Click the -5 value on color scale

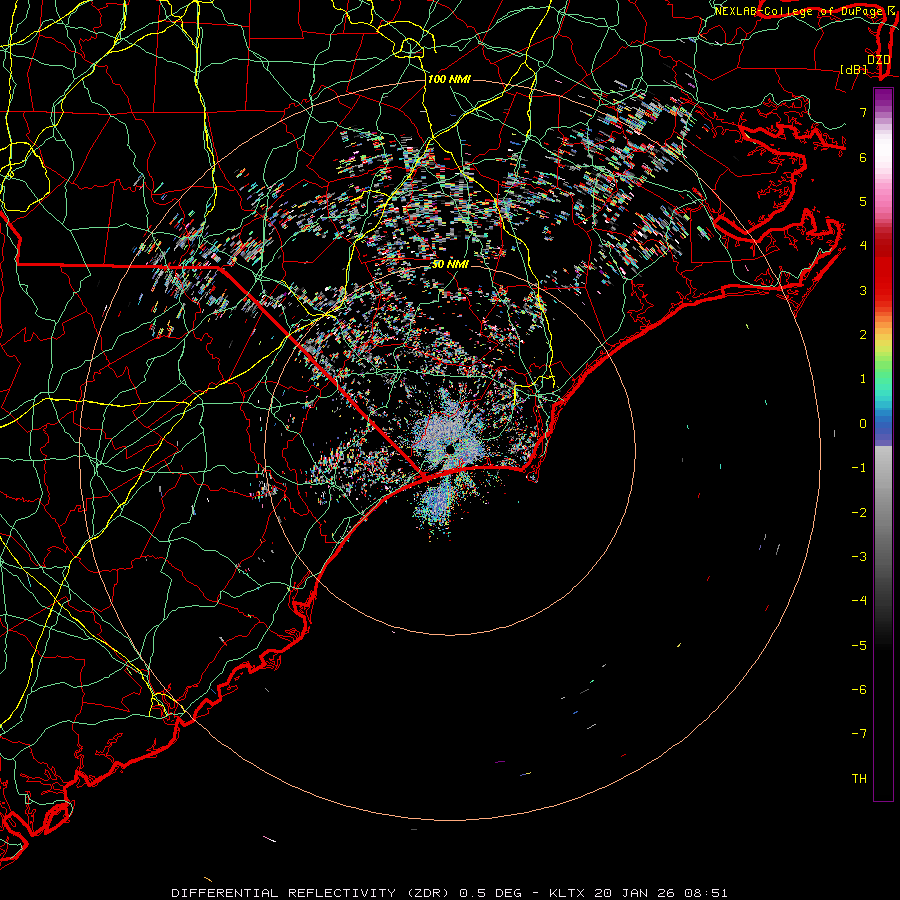point(859,645)
